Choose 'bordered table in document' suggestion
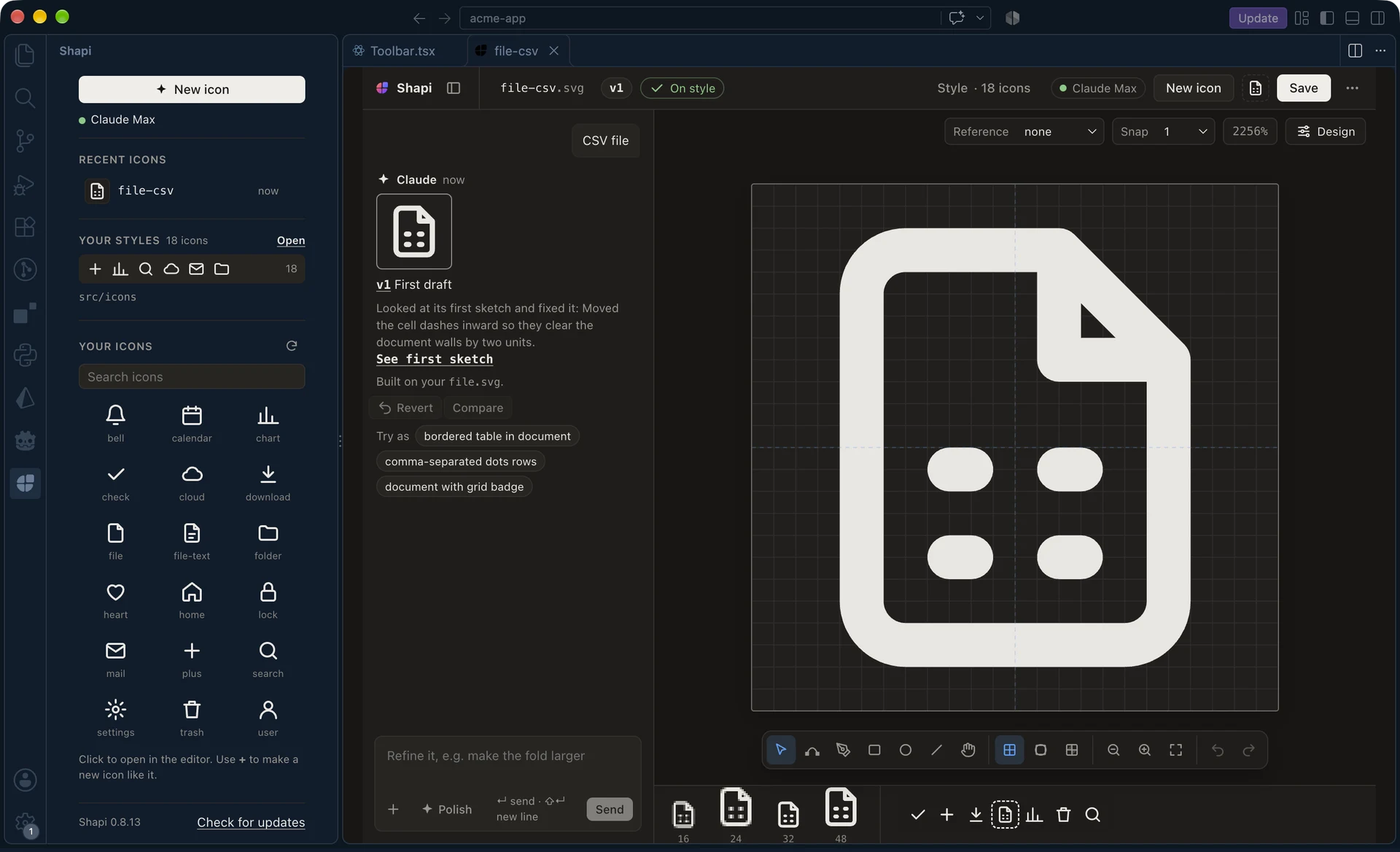 (497, 436)
